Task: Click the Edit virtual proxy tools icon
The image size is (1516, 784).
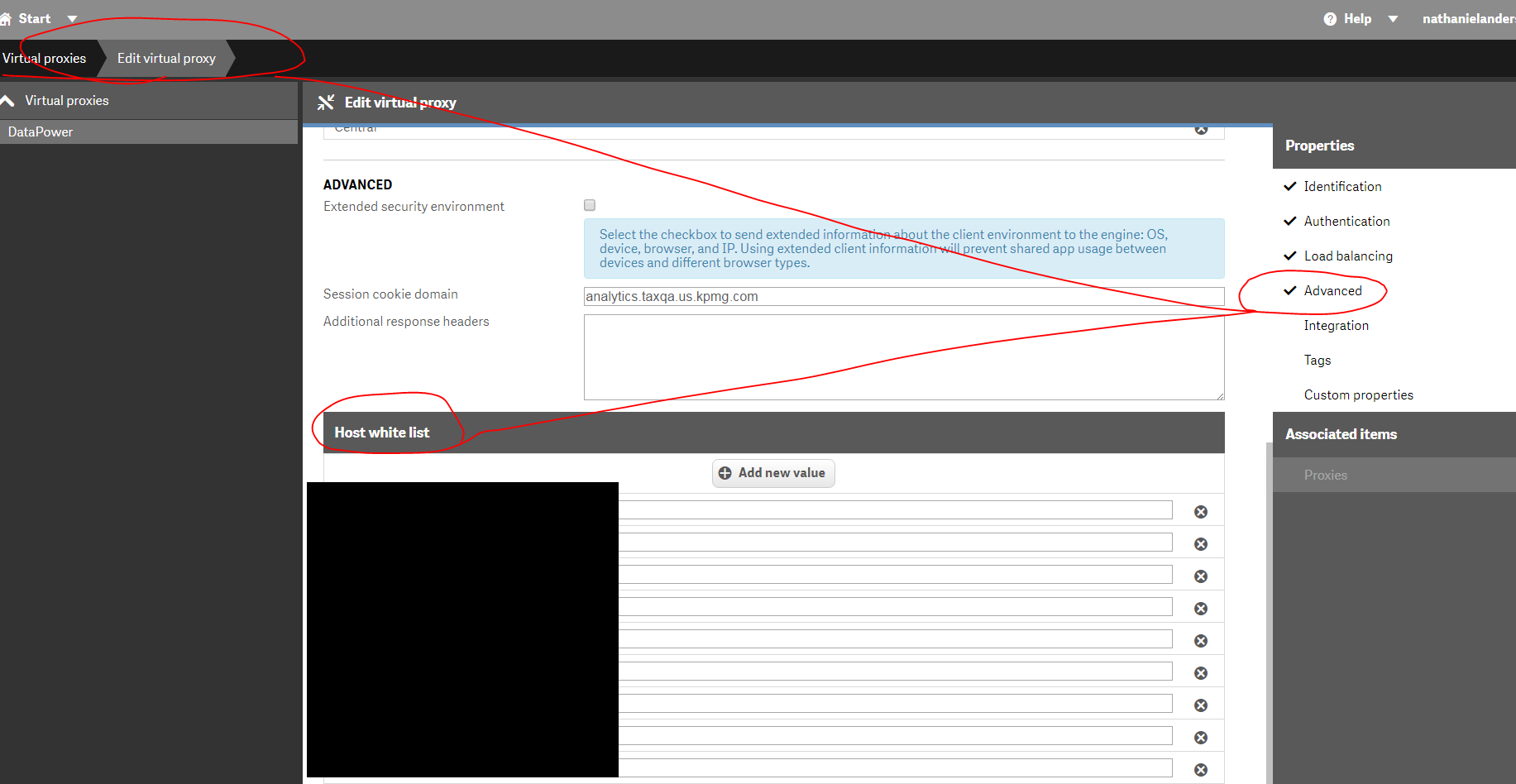Action: (x=326, y=102)
